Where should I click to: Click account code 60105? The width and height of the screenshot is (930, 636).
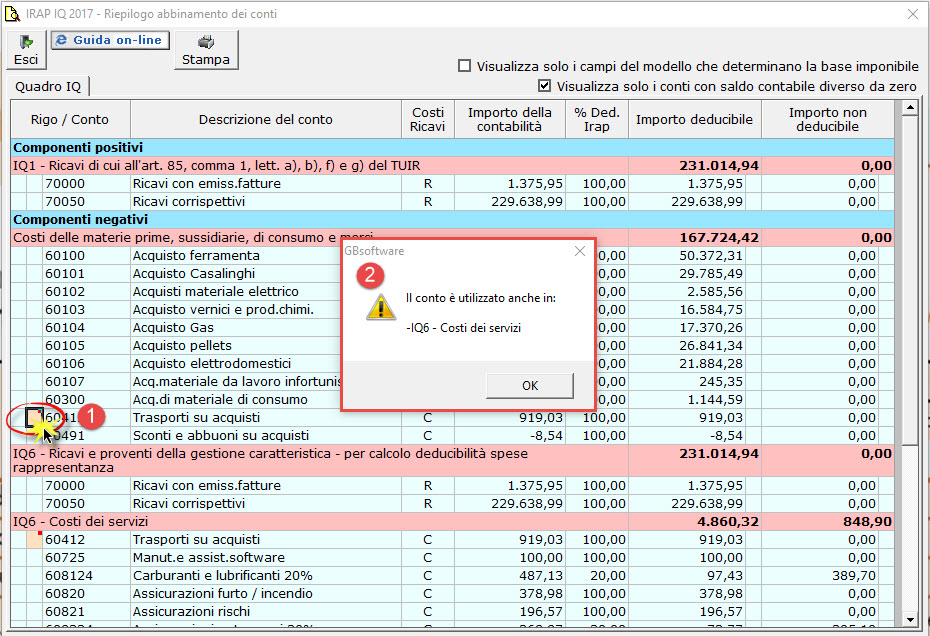point(65,345)
